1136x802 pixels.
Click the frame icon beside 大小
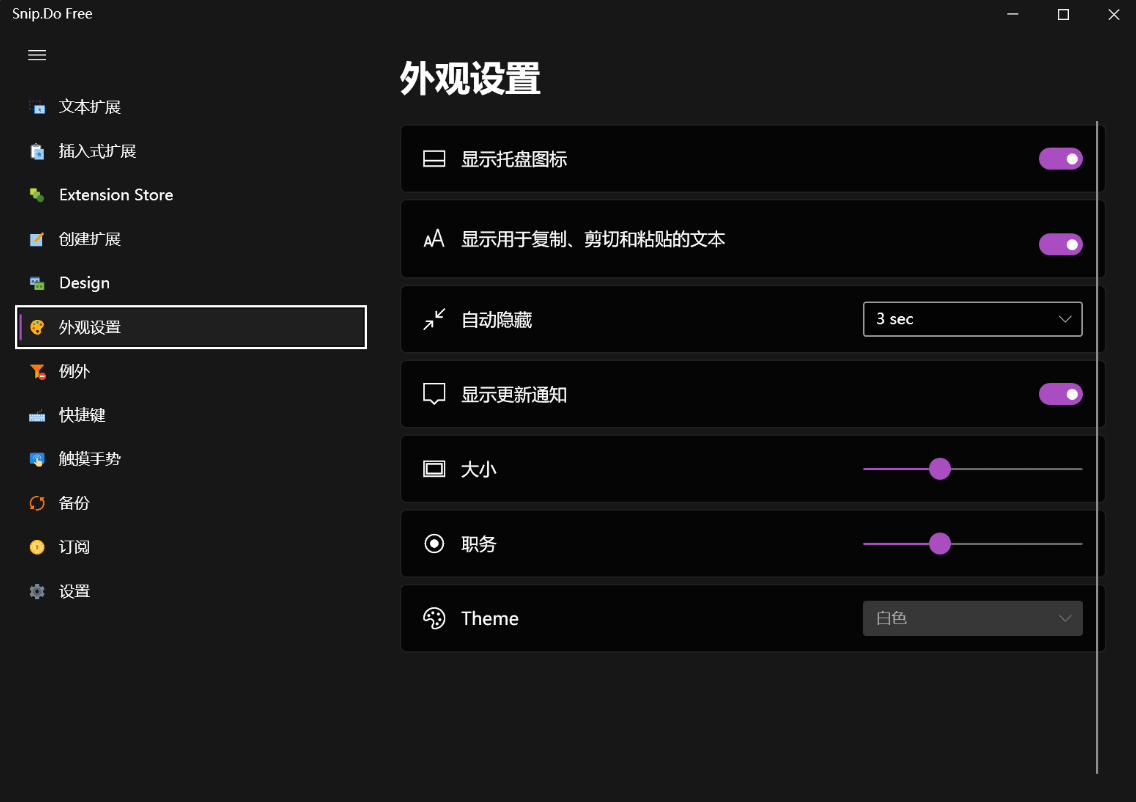coord(434,469)
